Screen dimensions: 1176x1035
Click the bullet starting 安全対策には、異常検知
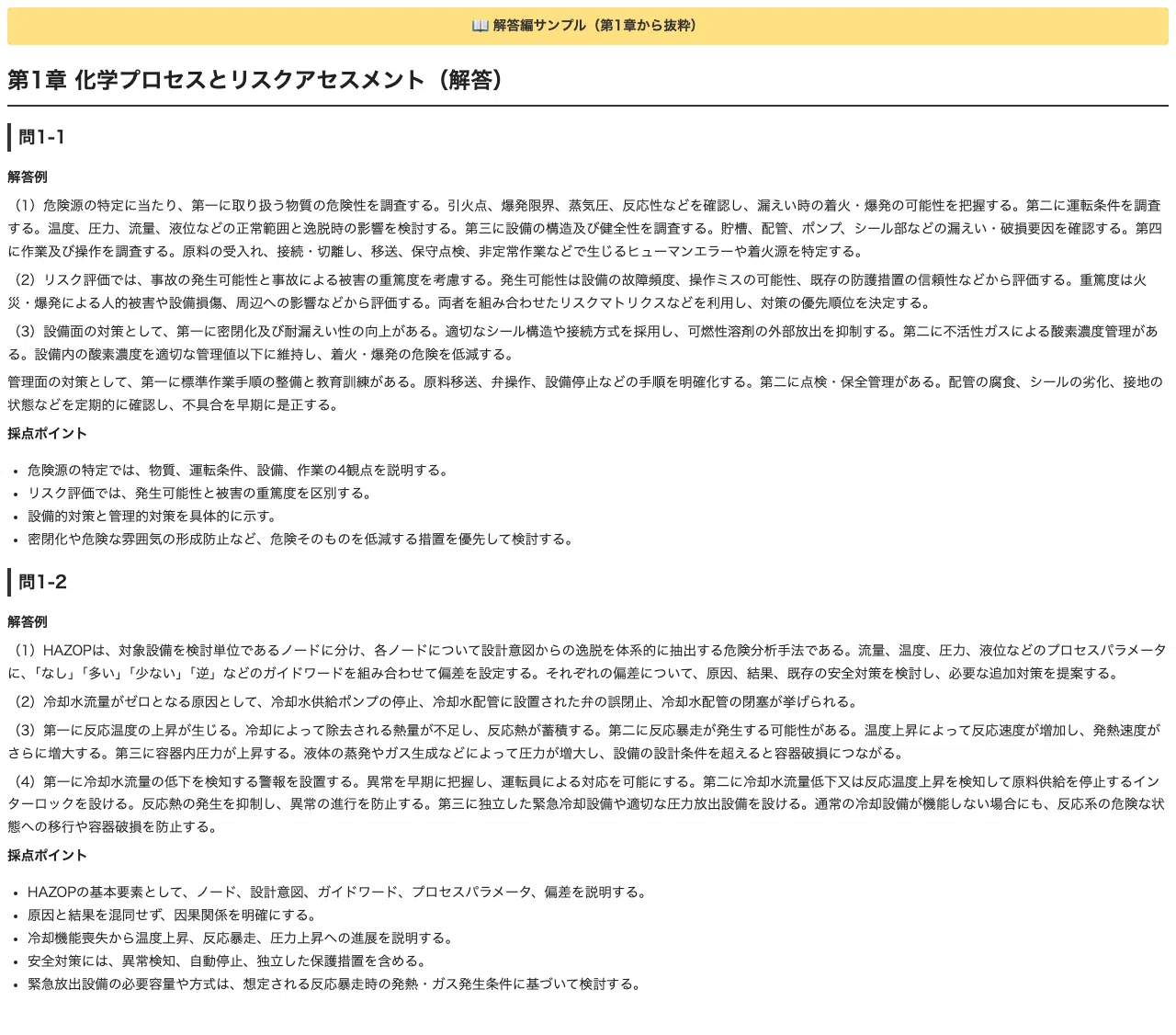pyautogui.click(x=228, y=961)
